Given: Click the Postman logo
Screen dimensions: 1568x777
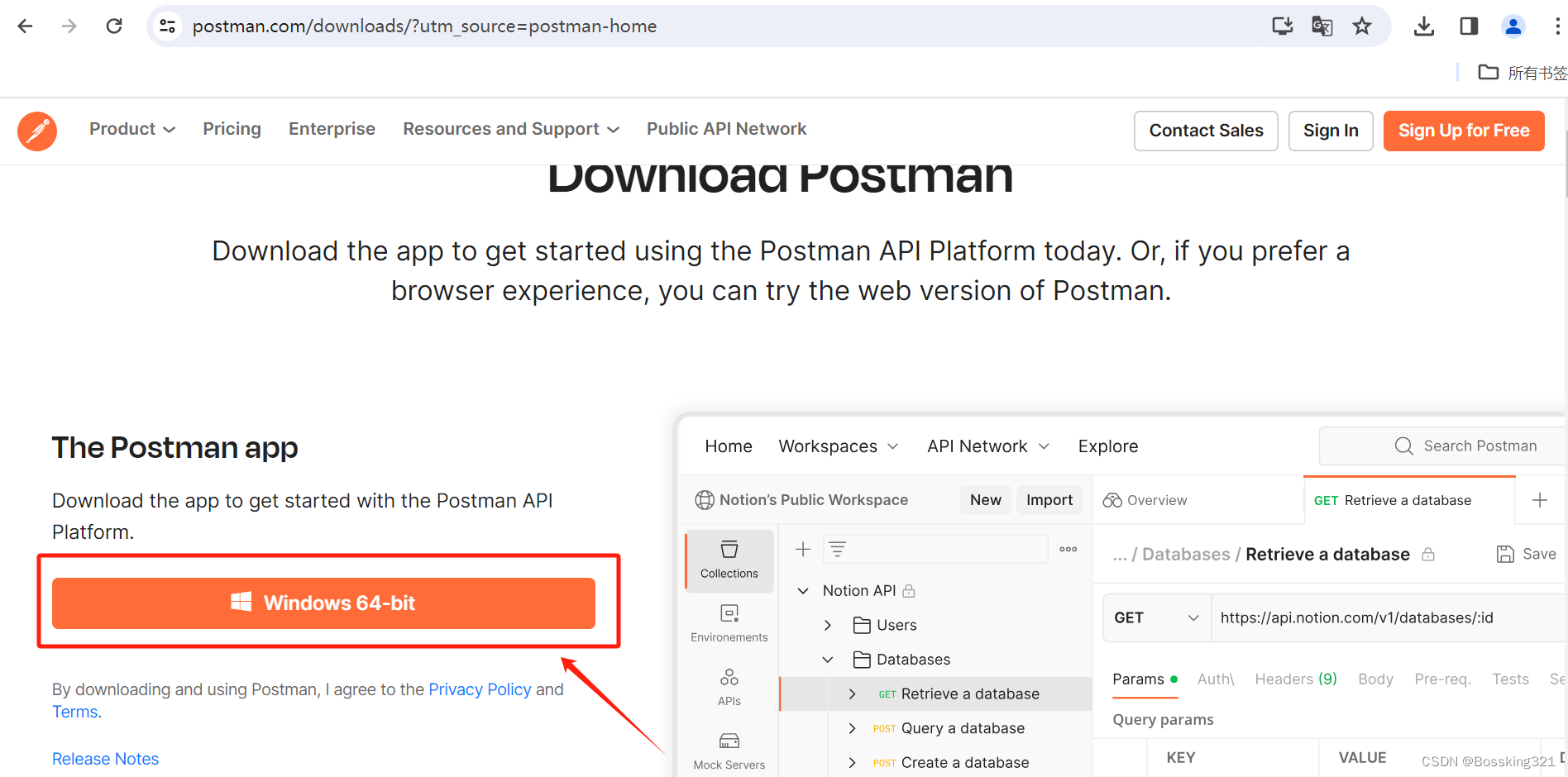Looking at the screenshot, I should point(37,131).
